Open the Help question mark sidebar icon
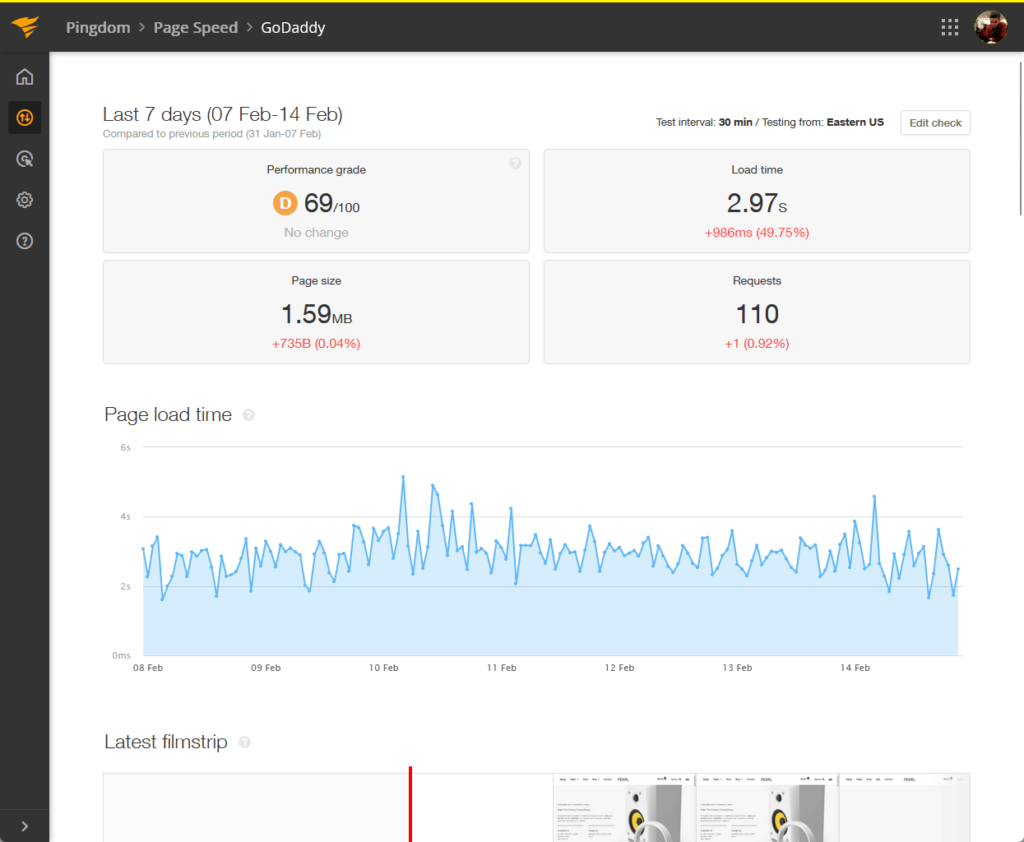 point(24,241)
